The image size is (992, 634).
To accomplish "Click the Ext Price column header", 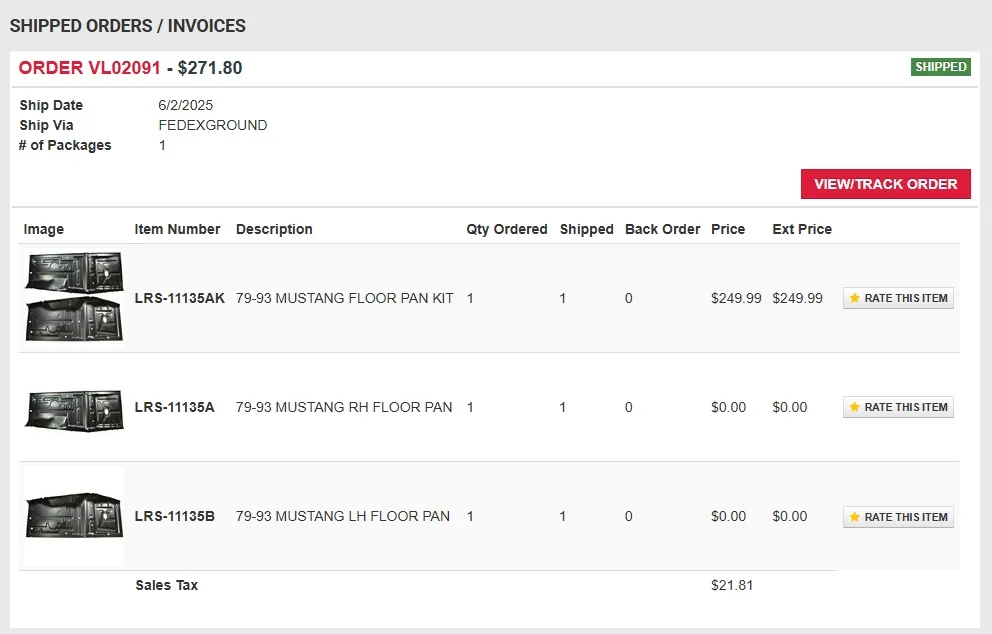I will 802,229.
